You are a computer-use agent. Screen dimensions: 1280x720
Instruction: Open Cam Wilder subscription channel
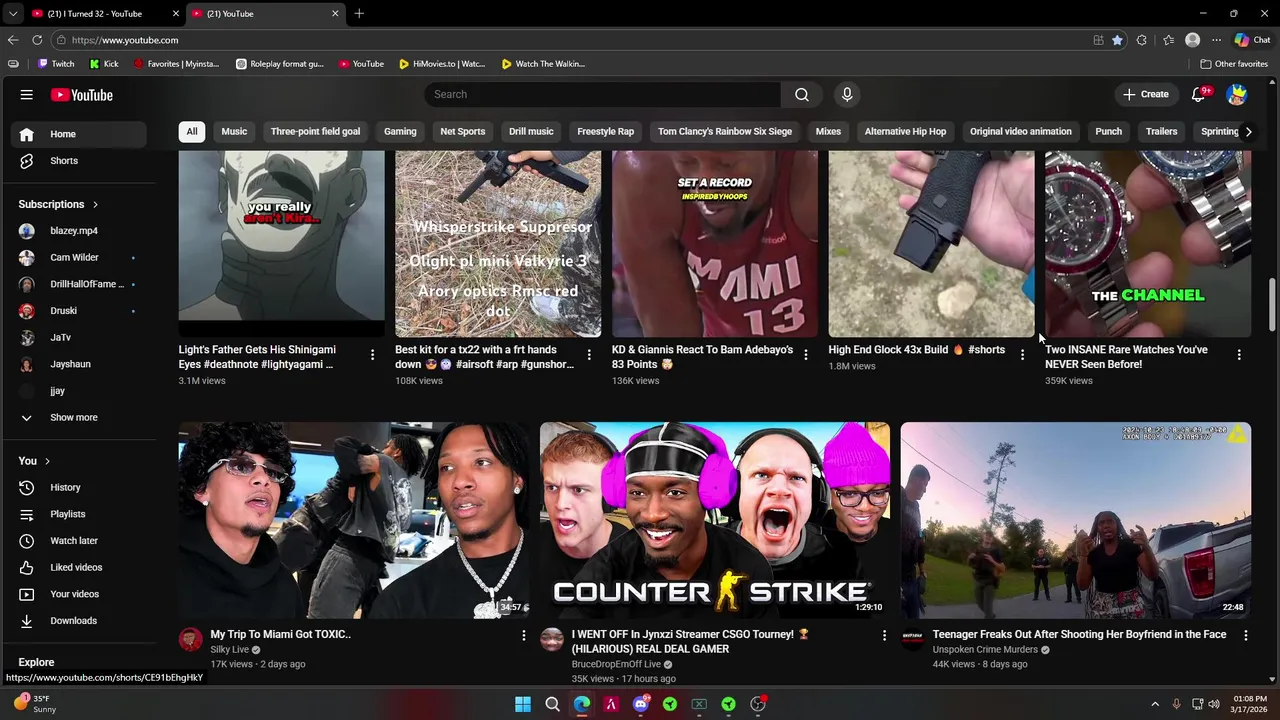click(x=75, y=258)
